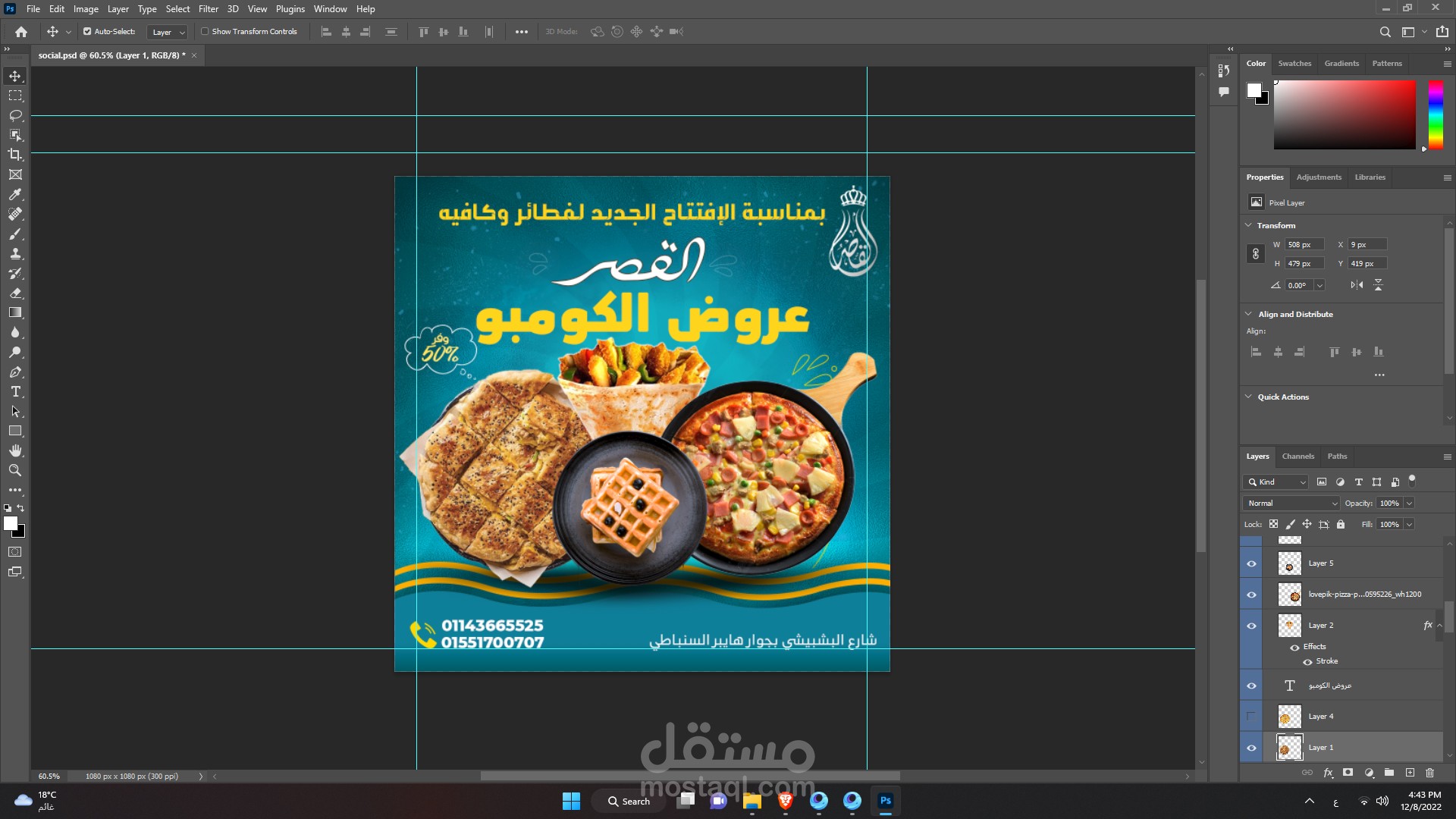Select the Eraser tool

pyautogui.click(x=15, y=293)
